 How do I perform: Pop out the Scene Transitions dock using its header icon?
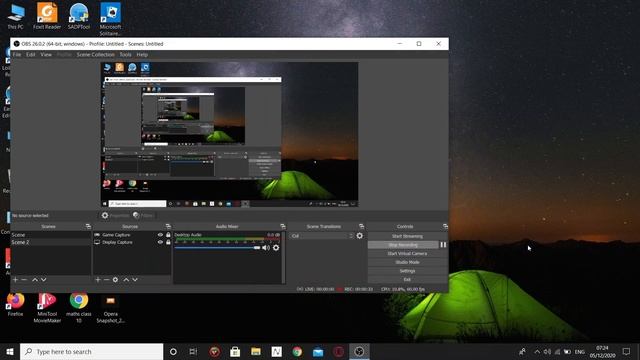pyautogui.click(x=361, y=226)
